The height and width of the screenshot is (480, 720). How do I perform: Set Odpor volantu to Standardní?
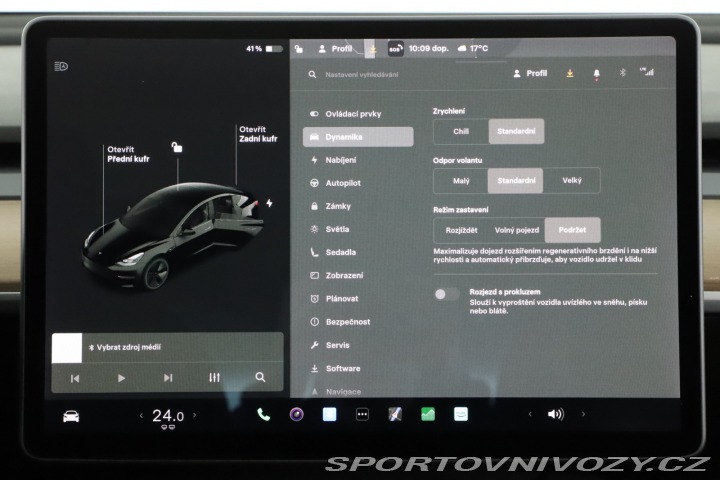click(515, 181)
